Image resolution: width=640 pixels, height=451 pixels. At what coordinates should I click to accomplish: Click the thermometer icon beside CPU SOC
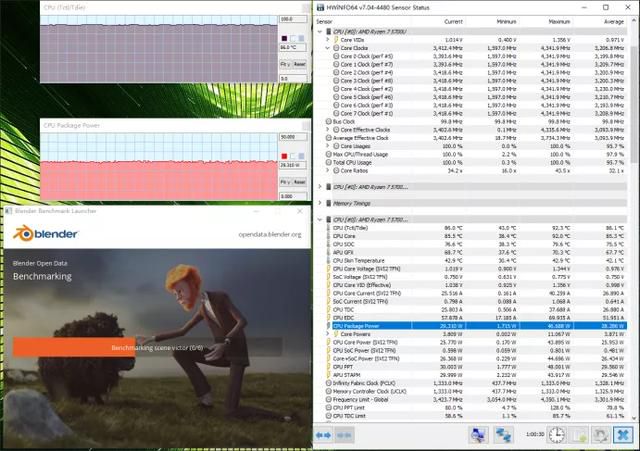coord(329,244)
